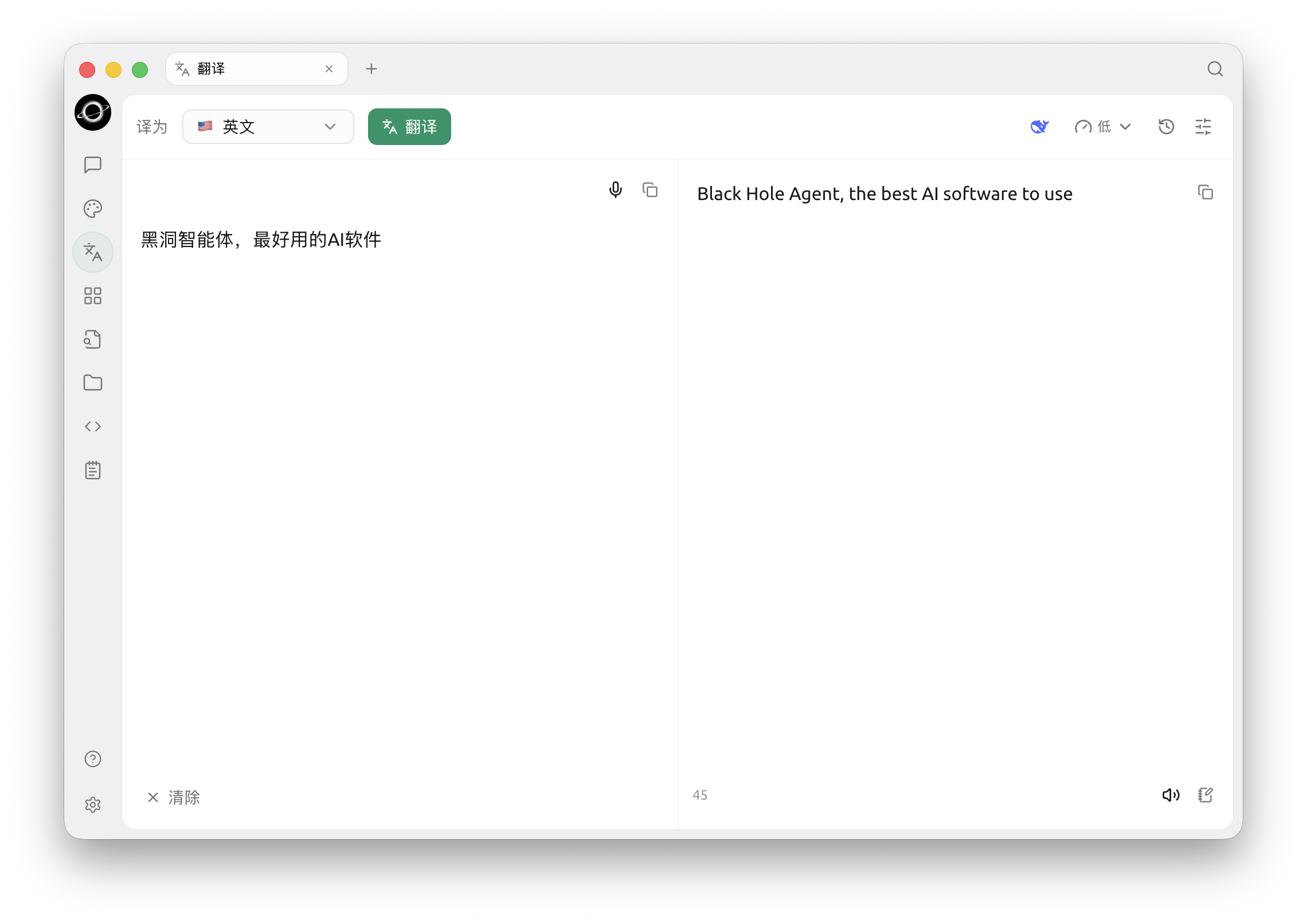Save the translation to notes with the edit icon

point(1206,795)
